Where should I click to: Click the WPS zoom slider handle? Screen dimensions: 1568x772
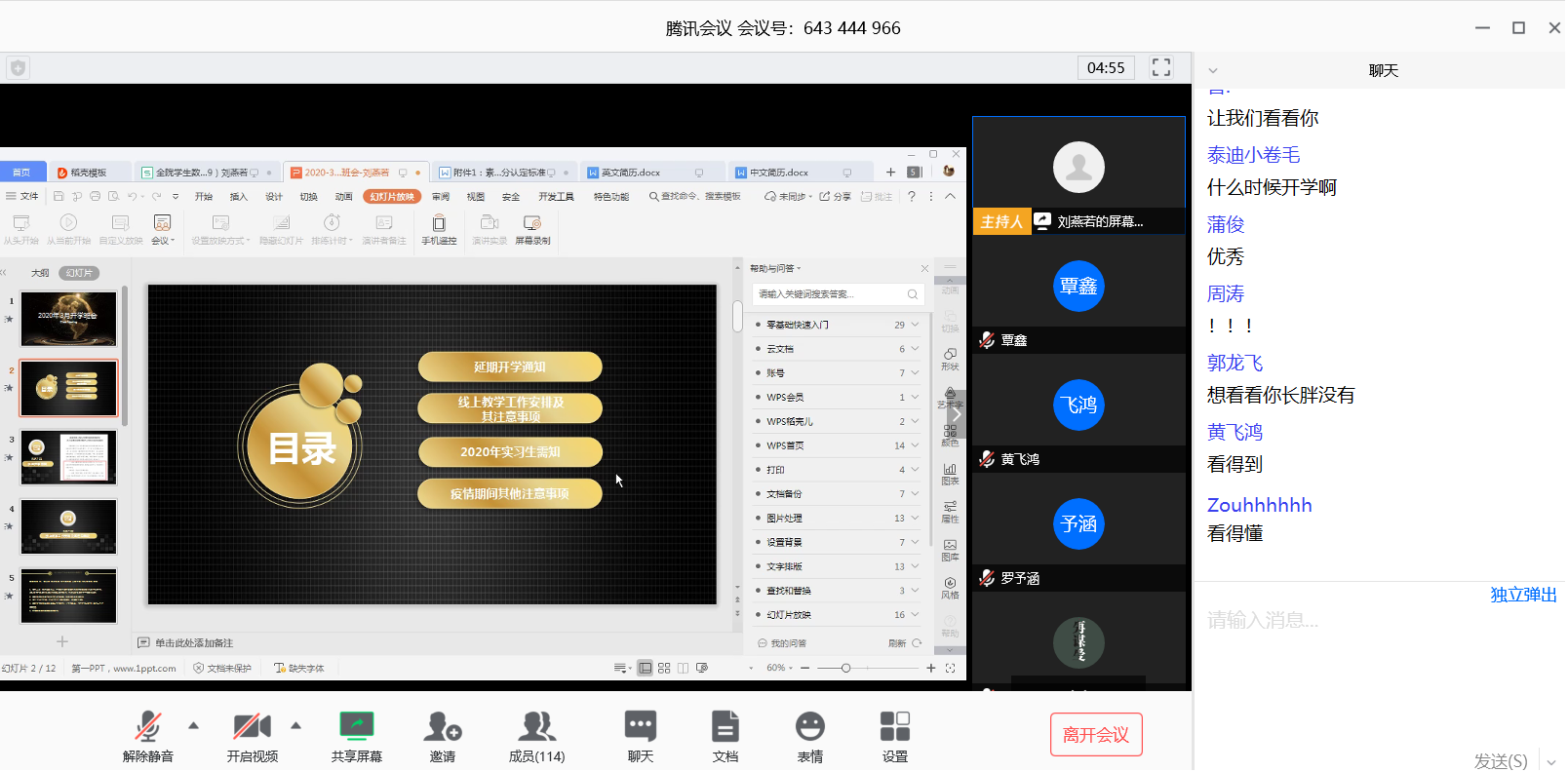pyautogui.click(x=845, y=668)
